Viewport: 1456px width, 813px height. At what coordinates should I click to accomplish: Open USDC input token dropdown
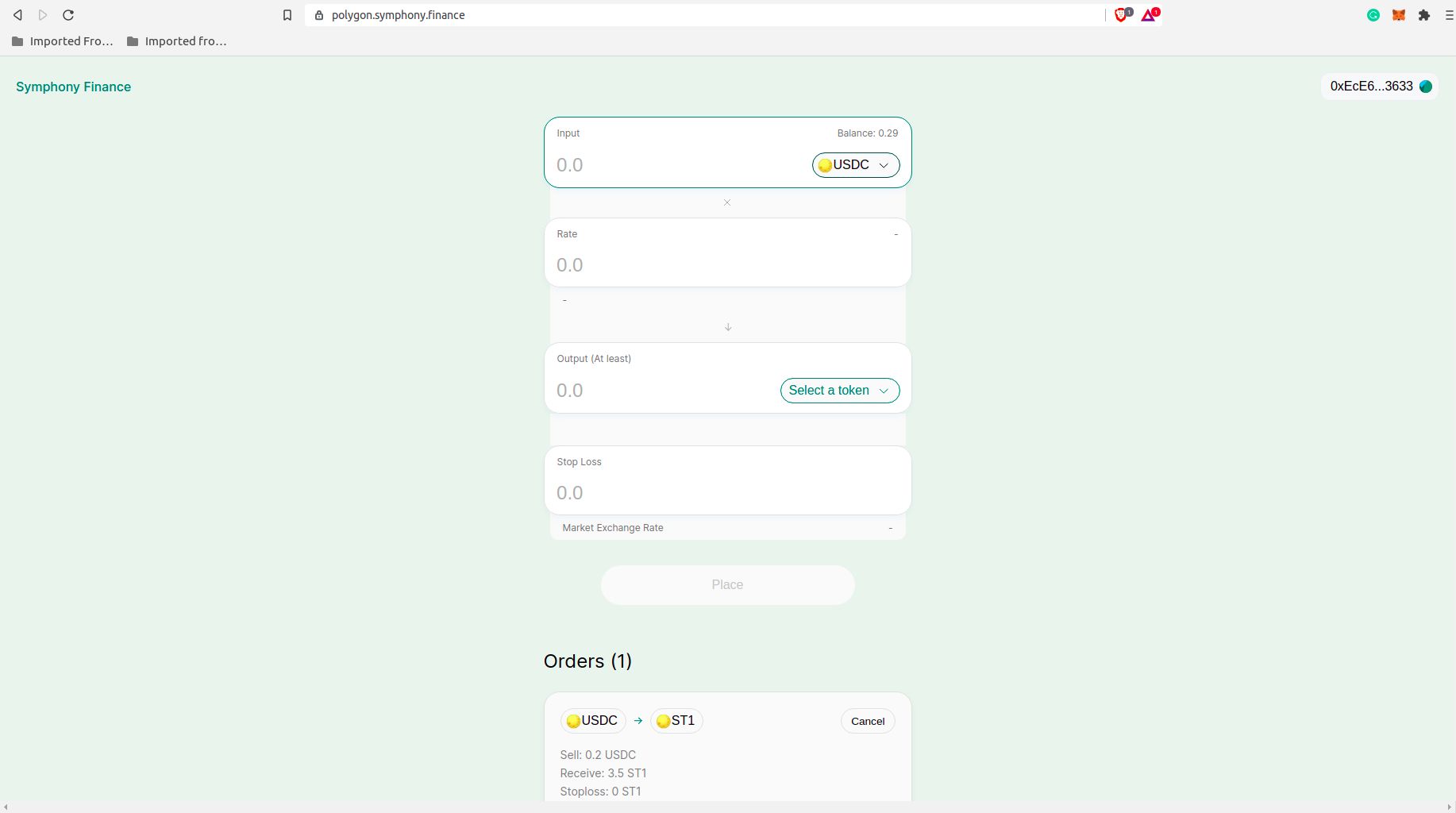[x=856, y=165]
